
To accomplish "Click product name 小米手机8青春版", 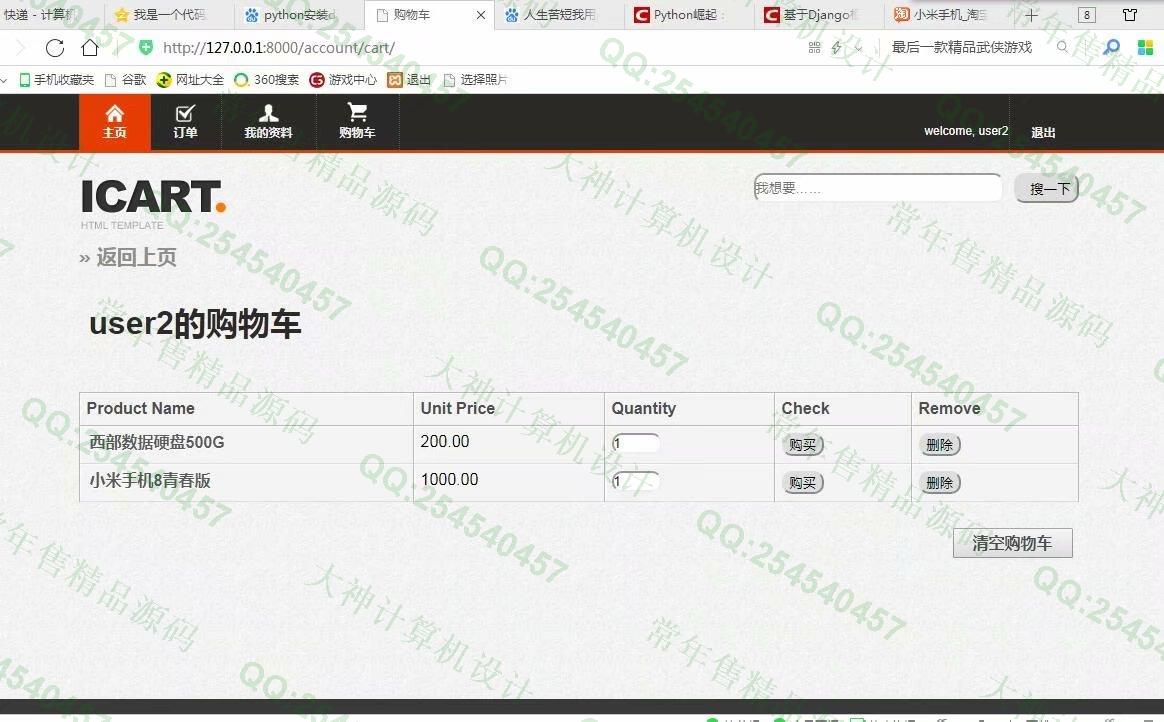I will pos(150,480).
